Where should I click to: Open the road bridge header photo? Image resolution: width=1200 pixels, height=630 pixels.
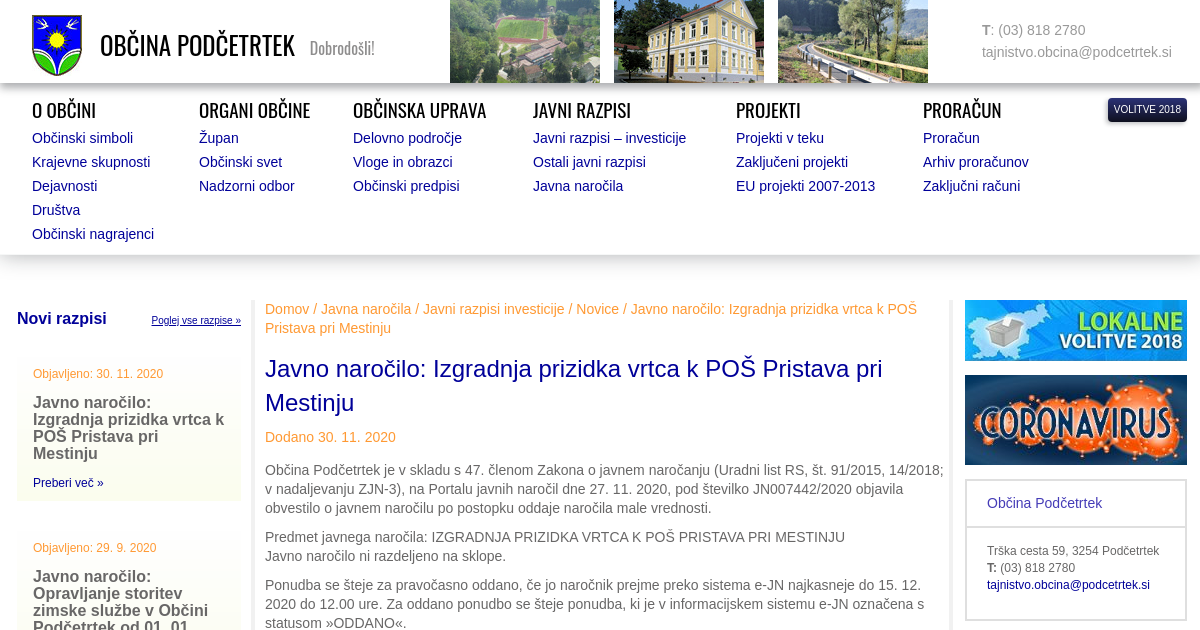point(852,41)
